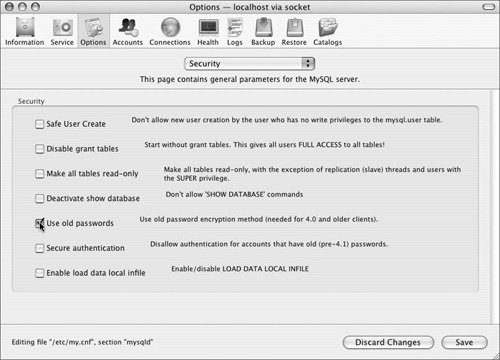Check Make all tables read-only
Viewport: 500px width, 360px height.
pyautogui.click(x=39, y=174)
